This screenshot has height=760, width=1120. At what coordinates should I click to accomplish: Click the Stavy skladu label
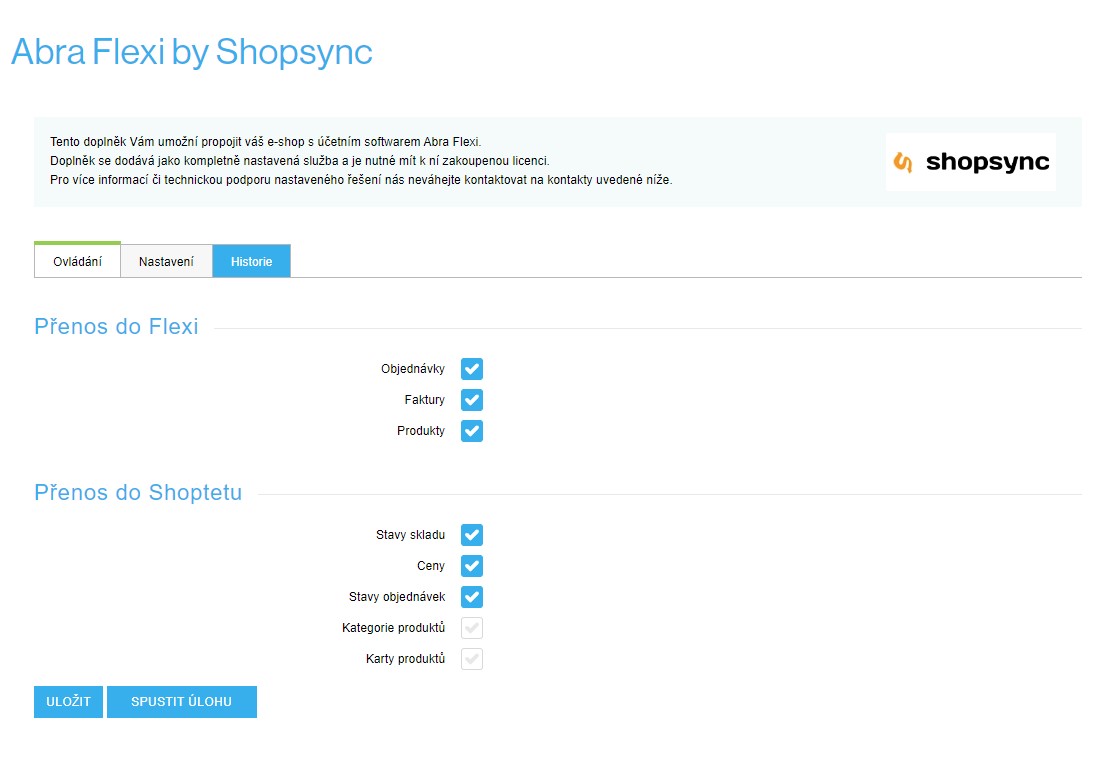pos(411,535)
